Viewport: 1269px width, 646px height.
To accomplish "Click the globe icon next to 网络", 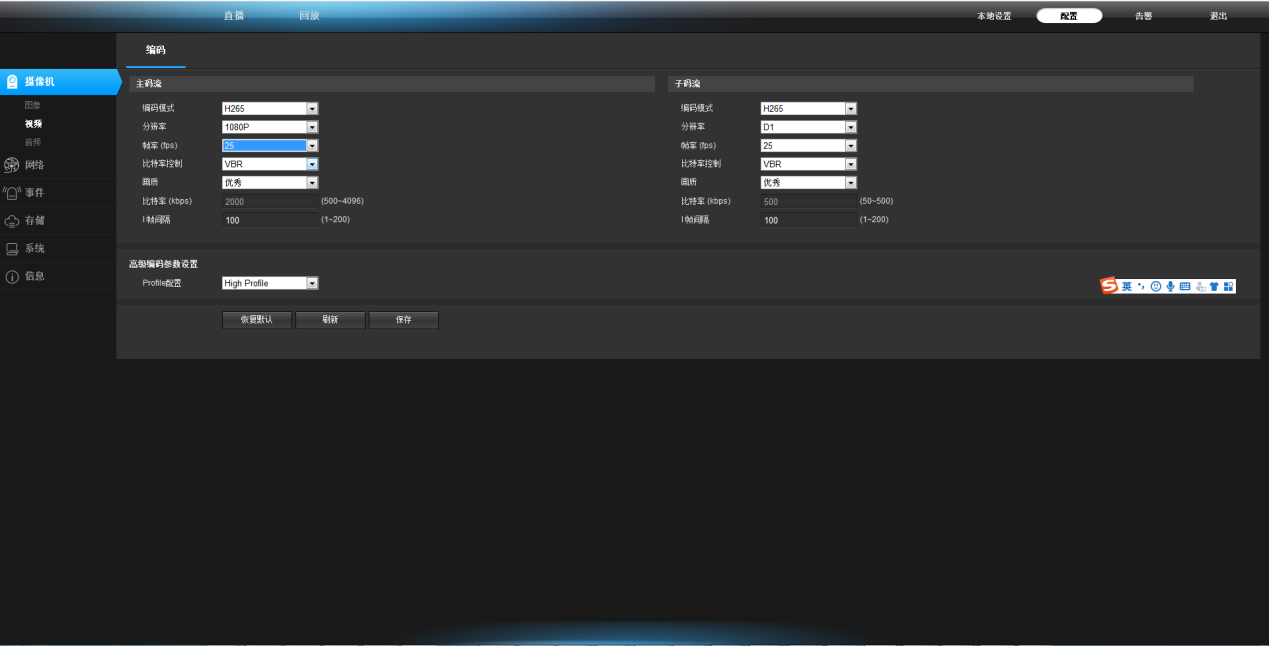I will (12, 165).
